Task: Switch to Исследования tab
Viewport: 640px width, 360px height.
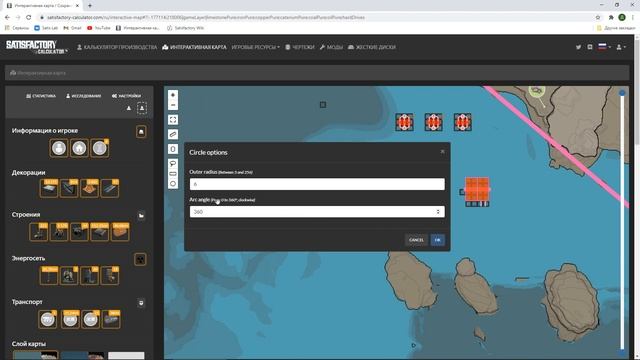Action: 83,96
